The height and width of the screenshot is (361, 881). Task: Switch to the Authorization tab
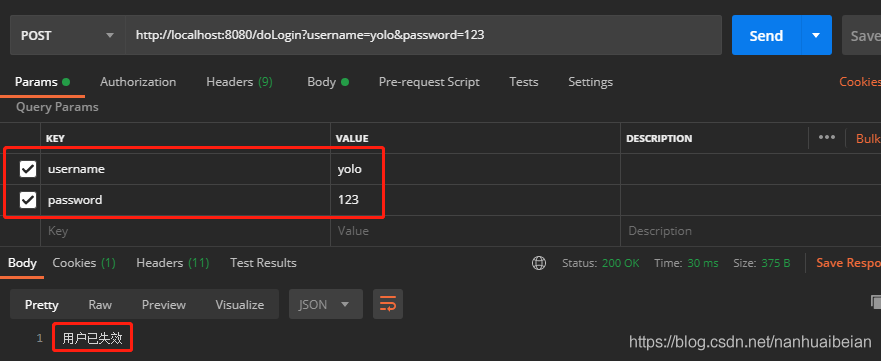[x=138, y=82]
